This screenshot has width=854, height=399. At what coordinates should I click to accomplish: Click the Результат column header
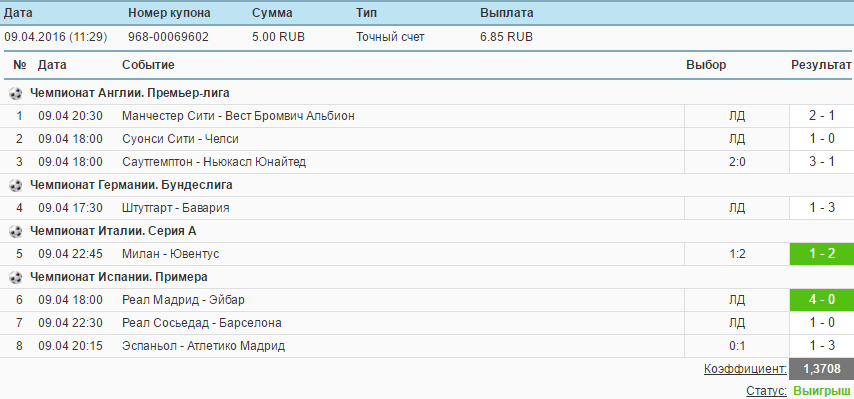coord(821,65)
